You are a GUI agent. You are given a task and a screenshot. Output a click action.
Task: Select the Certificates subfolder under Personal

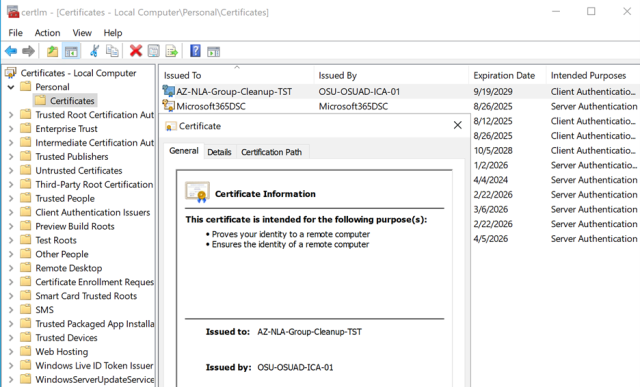pos(72,100)
